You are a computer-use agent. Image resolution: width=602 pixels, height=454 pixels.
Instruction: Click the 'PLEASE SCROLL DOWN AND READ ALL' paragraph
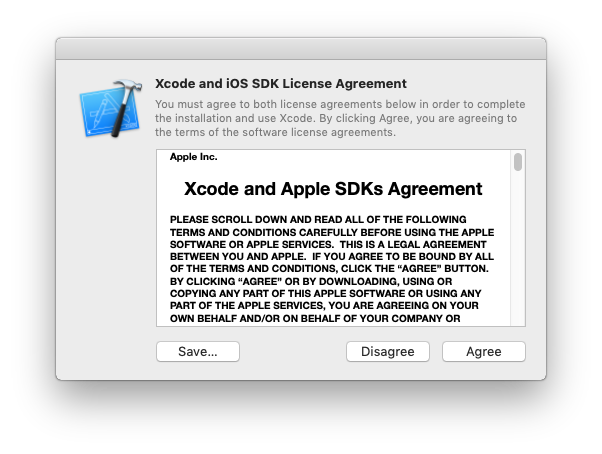332,269
